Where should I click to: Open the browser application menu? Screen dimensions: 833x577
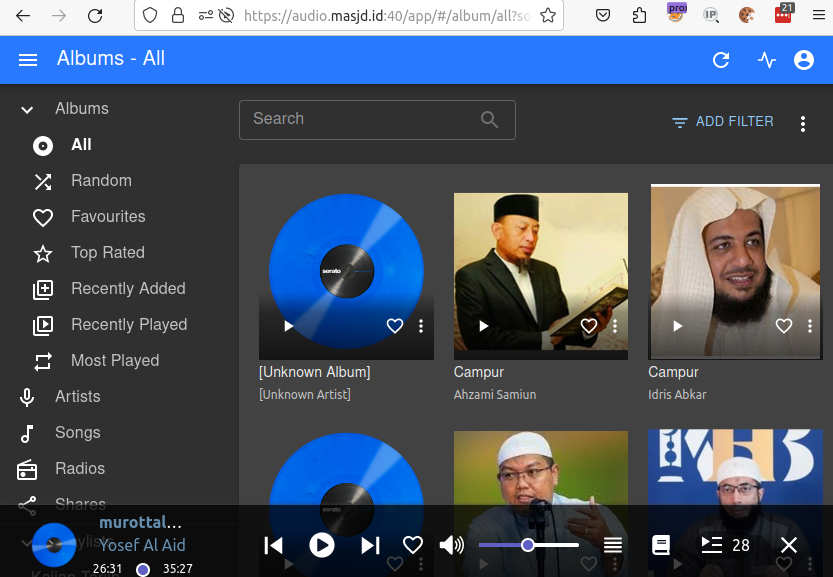pos(819,15)
